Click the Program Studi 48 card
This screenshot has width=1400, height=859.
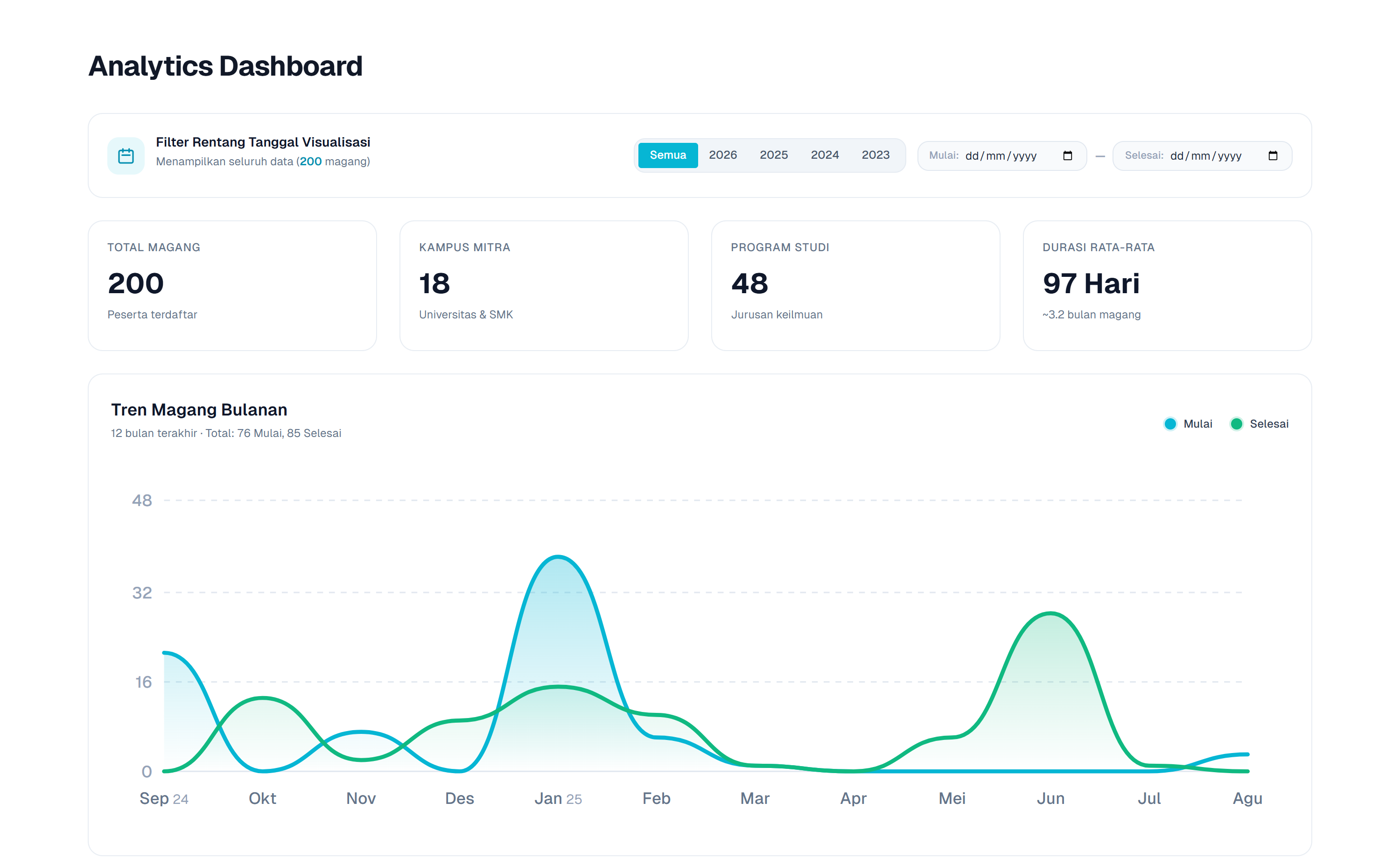[x=855, y=285]
